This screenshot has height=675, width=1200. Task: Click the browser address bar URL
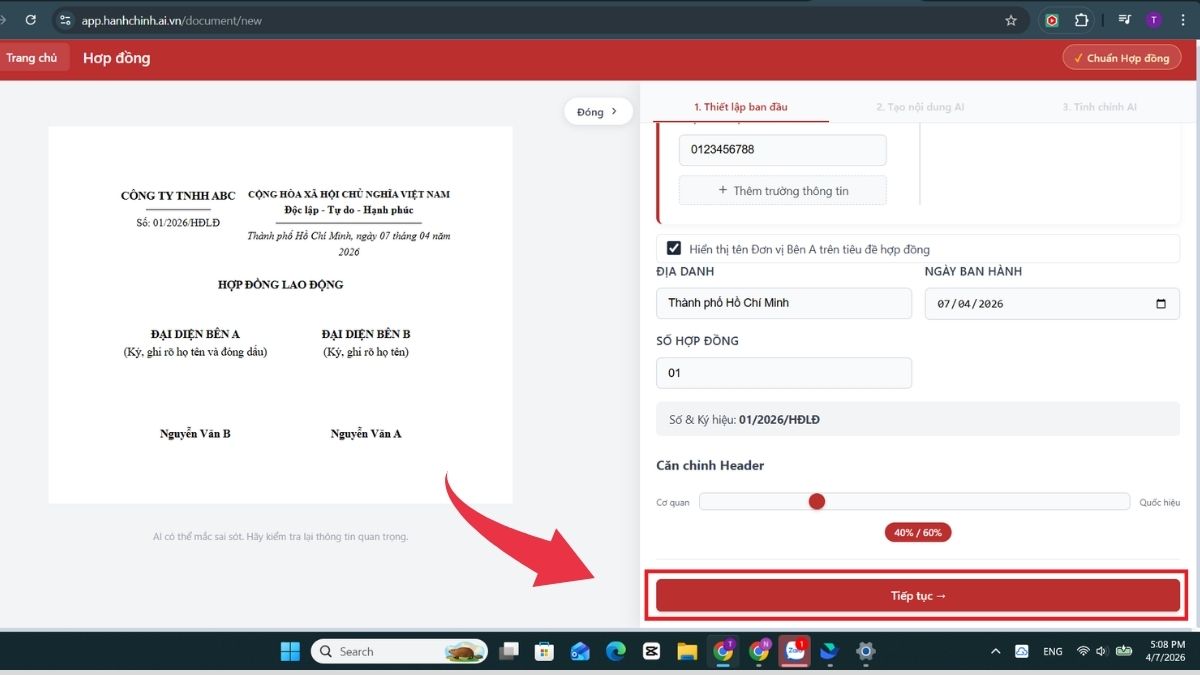(172, 20)
